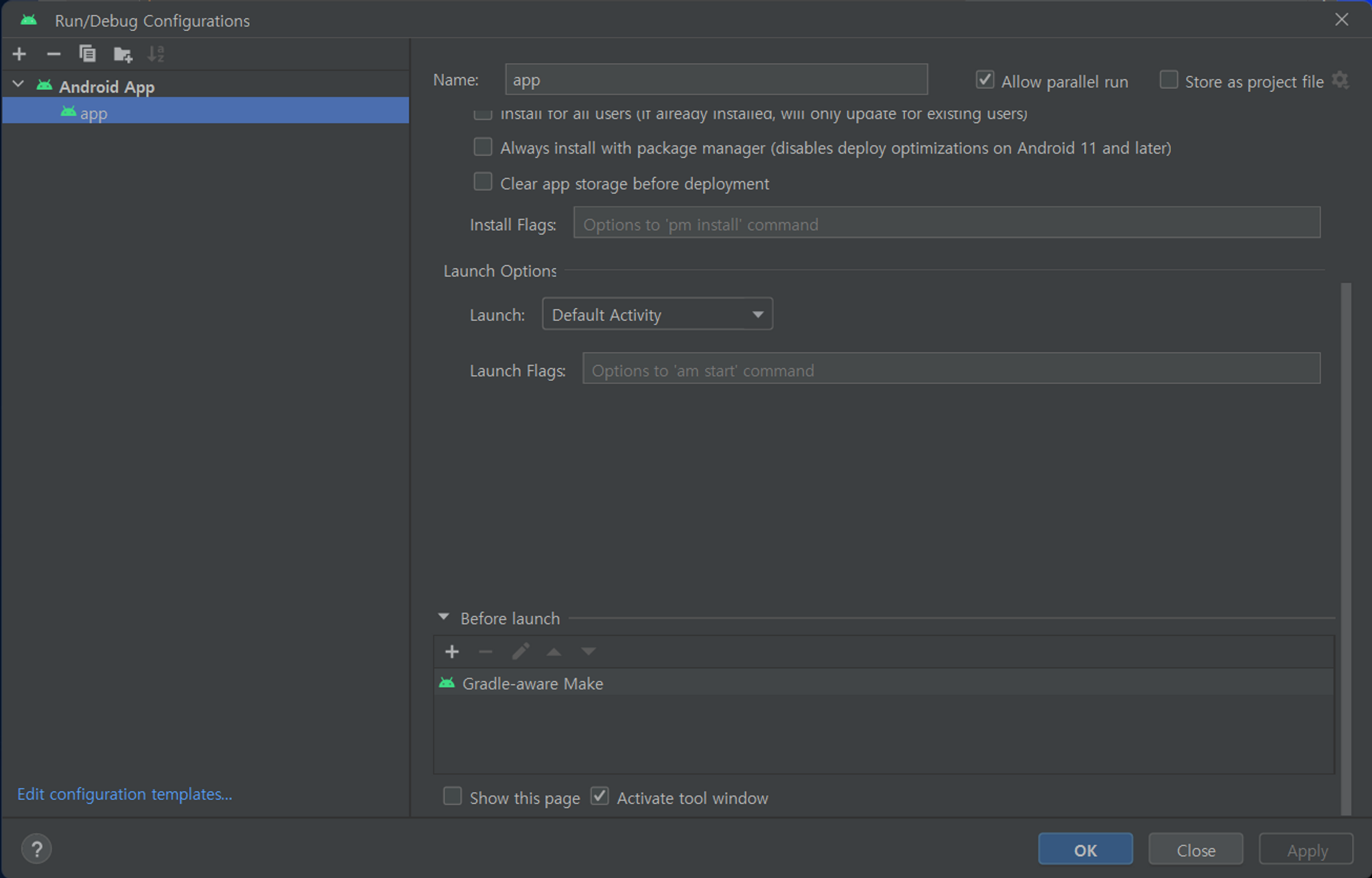Copy the selected configuration
The image size is (1372, 878).
(87, 54)
